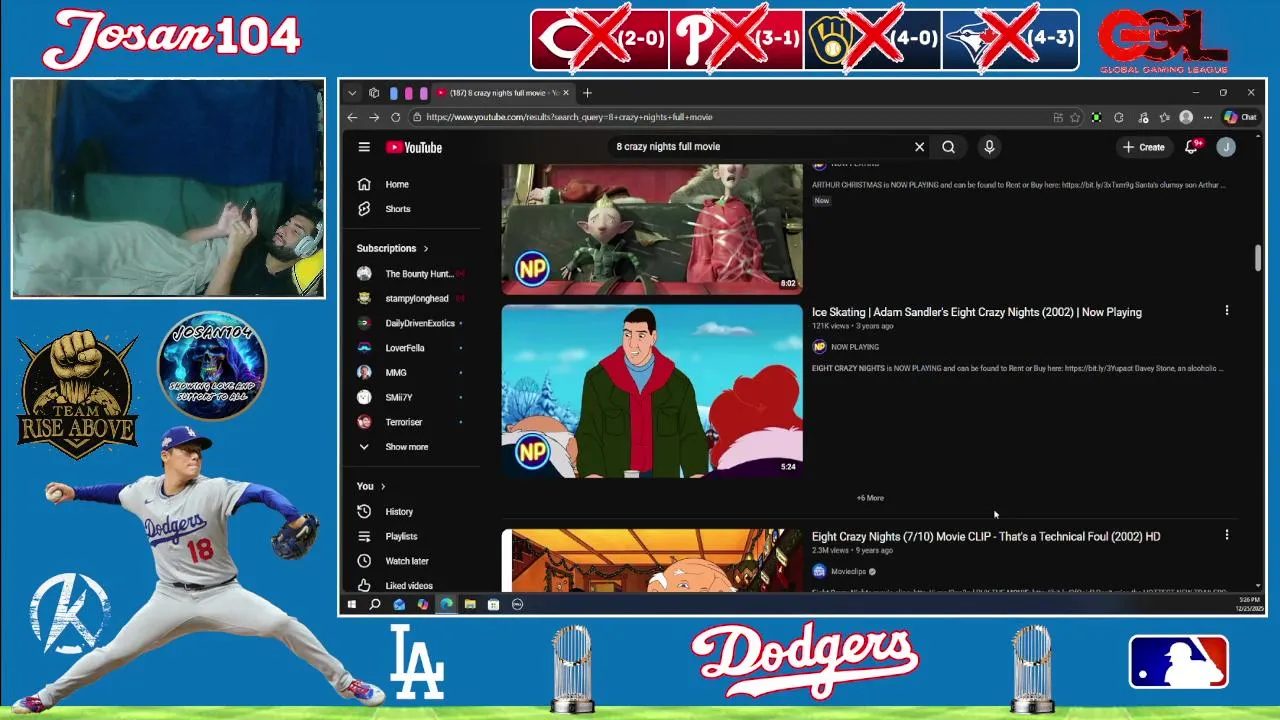Close the 8 crazy nights browser tab

coord(566,93)
